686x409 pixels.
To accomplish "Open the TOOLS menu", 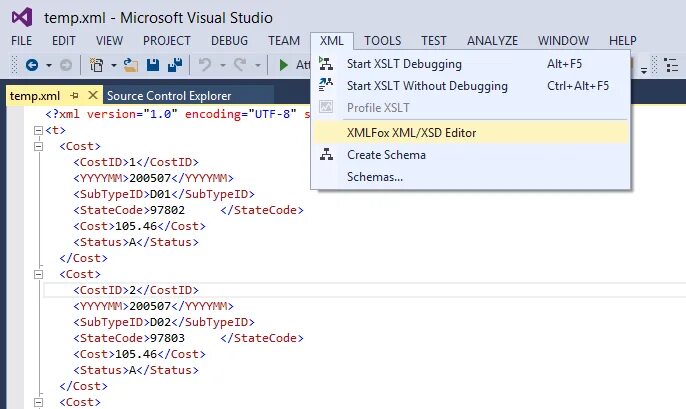I will [382, 41].
